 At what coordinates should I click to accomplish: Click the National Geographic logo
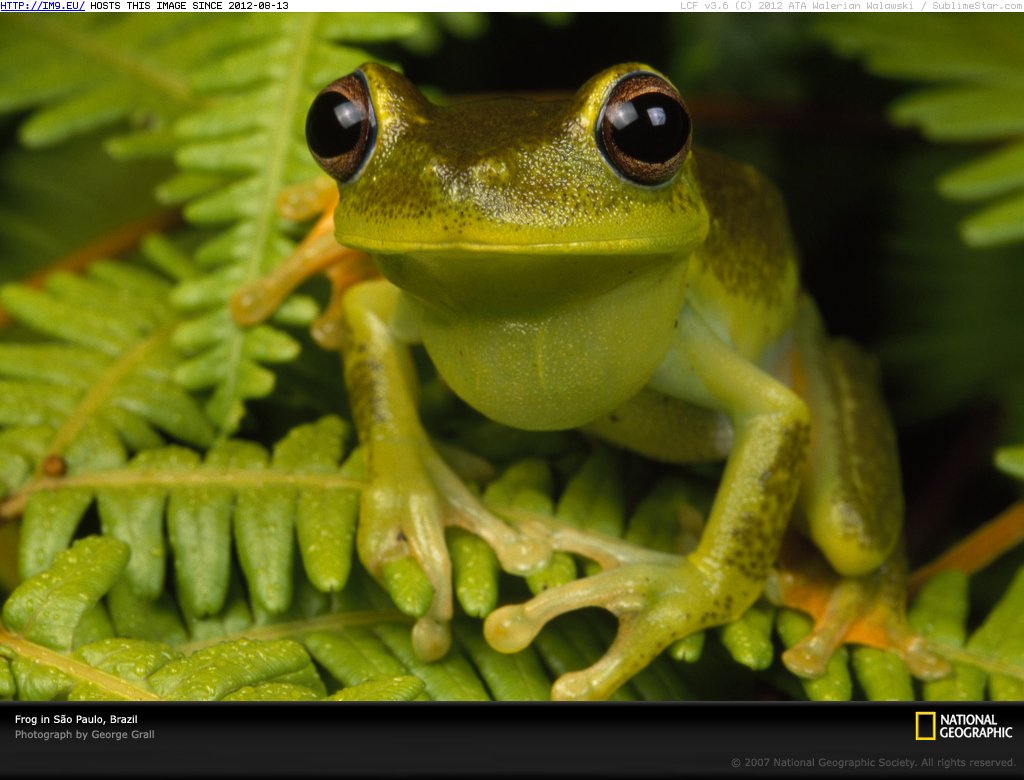(x=964, y=726)
